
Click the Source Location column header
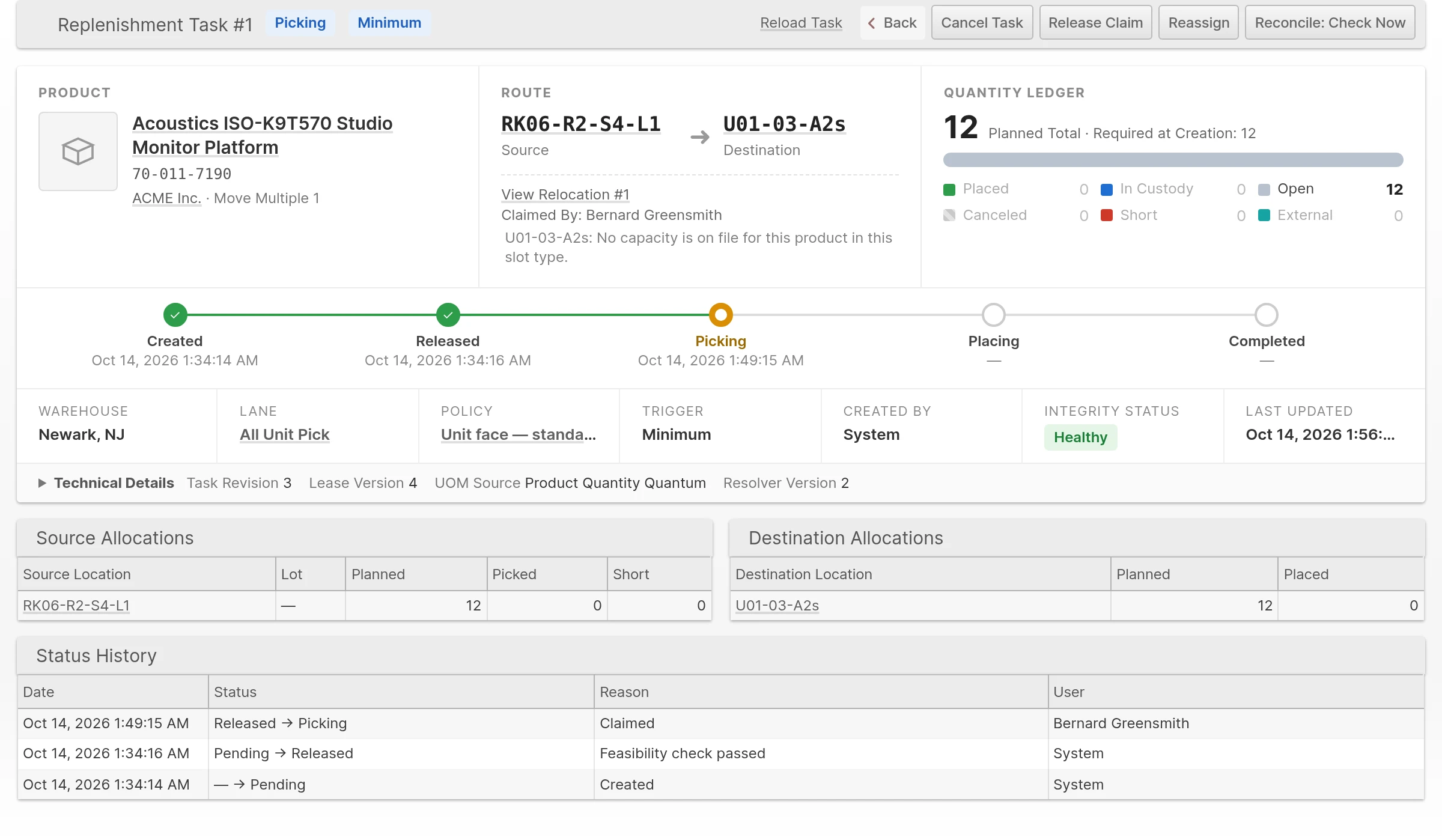(147, 574)
